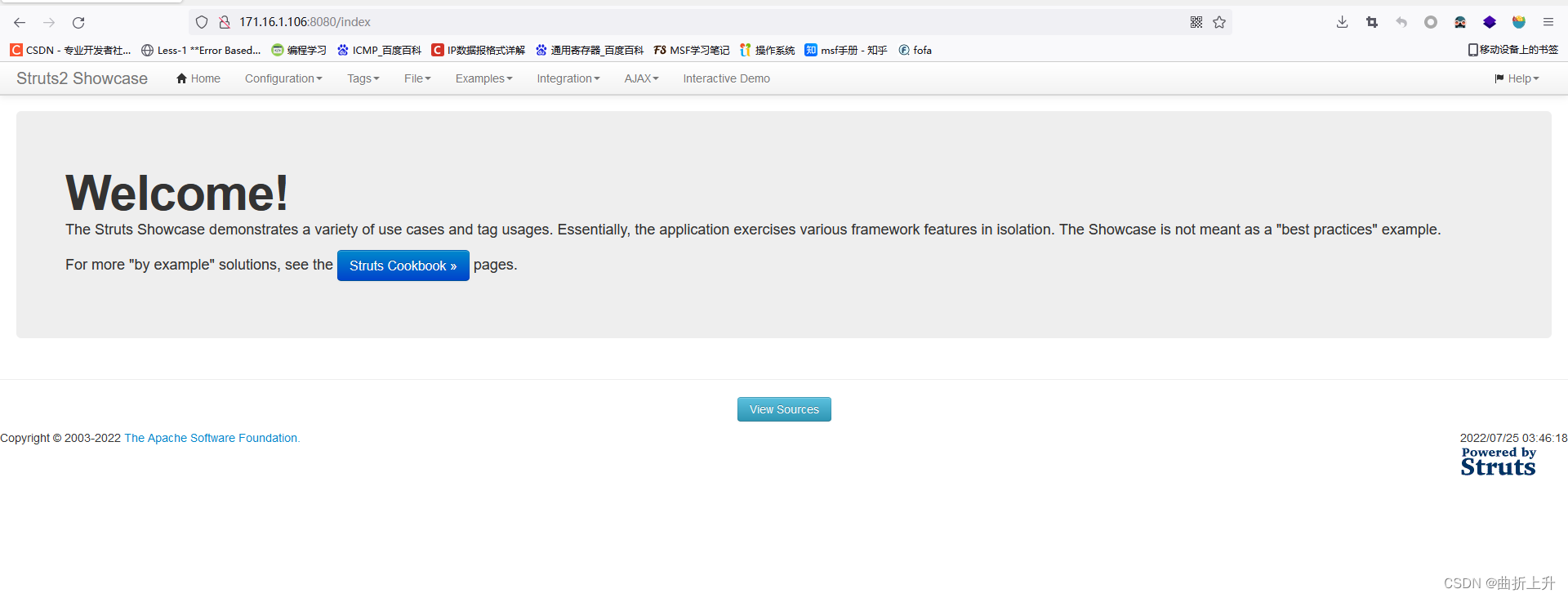This screenshot has height=598, width=1568.
Task: Reload the page with the refresh icon
Action: [x=78, y=23]
